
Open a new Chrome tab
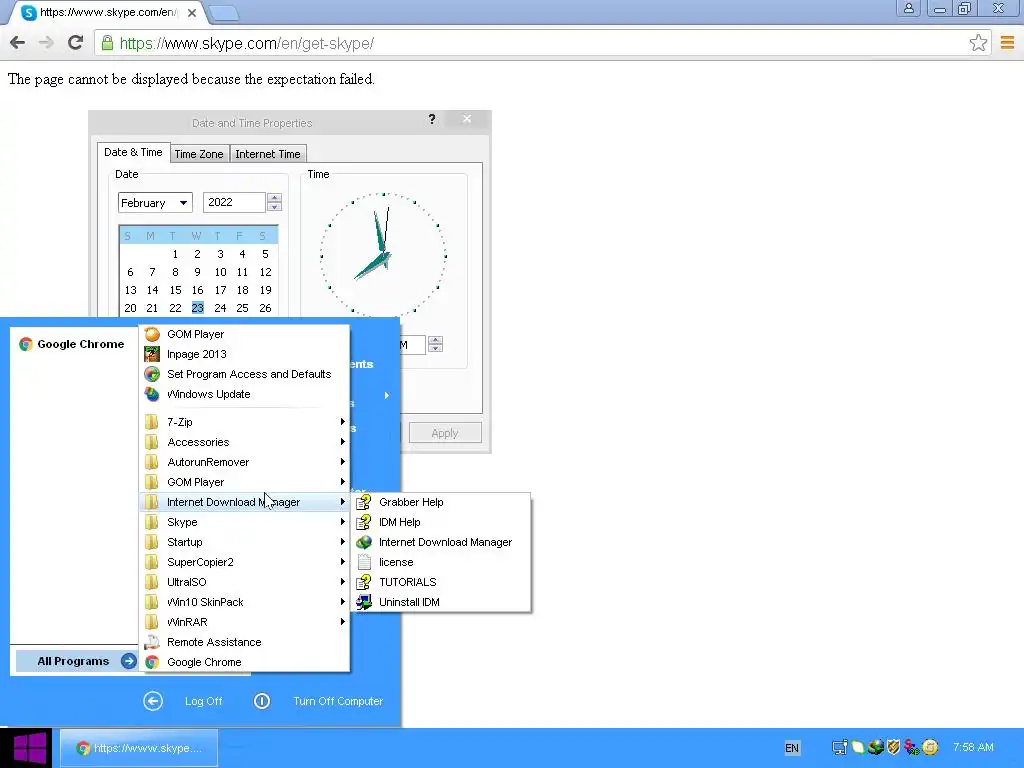pos(224,13)
